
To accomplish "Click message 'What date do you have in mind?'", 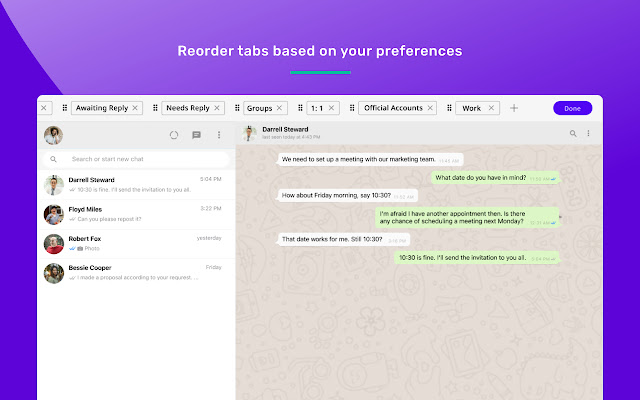I will pyautogui.click(x=496, y=178).
